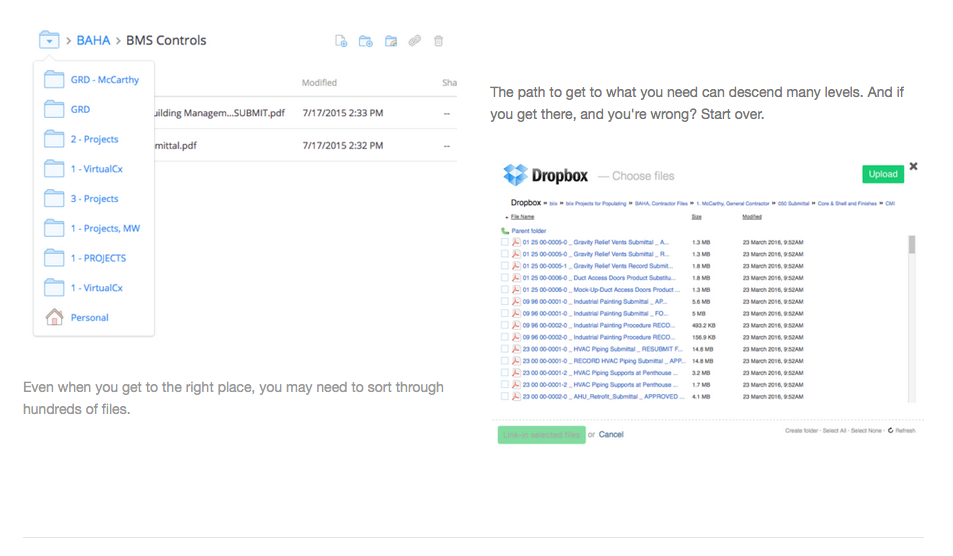Close the Dropbox Choose files dialog
Viewport: 953px width, 556px height.
(913, 166)
